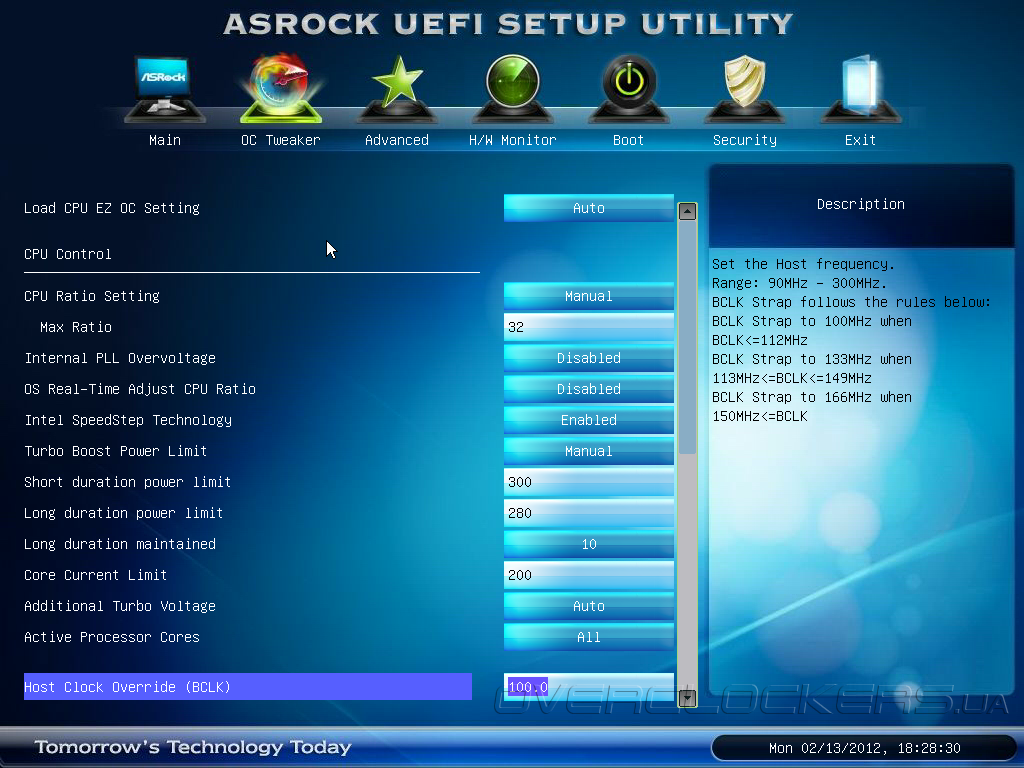1024x768 pixels.
Task: Select Additional Turbo Voltage label
Action: click(120, 606)
